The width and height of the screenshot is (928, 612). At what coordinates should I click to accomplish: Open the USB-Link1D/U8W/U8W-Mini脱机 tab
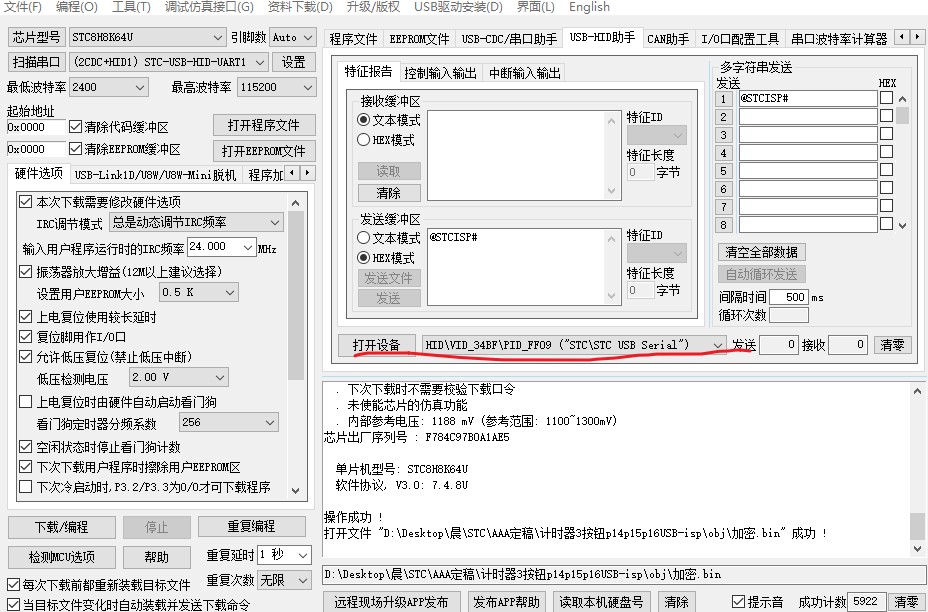155,175
